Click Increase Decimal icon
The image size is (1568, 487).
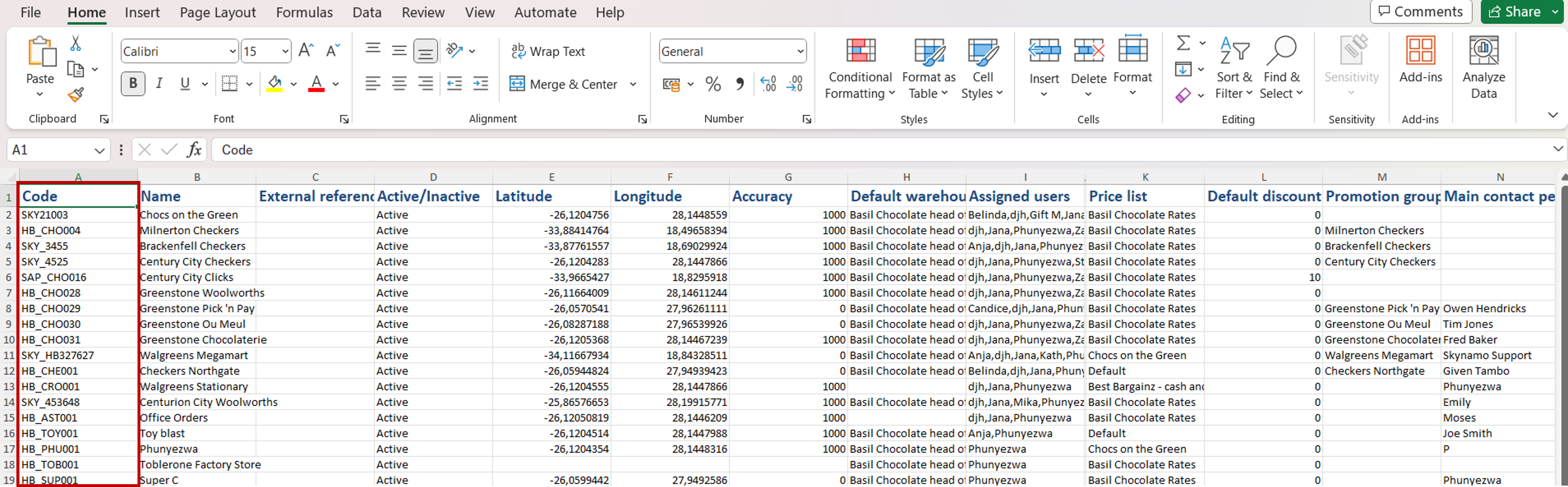click(x=768, y=84)
